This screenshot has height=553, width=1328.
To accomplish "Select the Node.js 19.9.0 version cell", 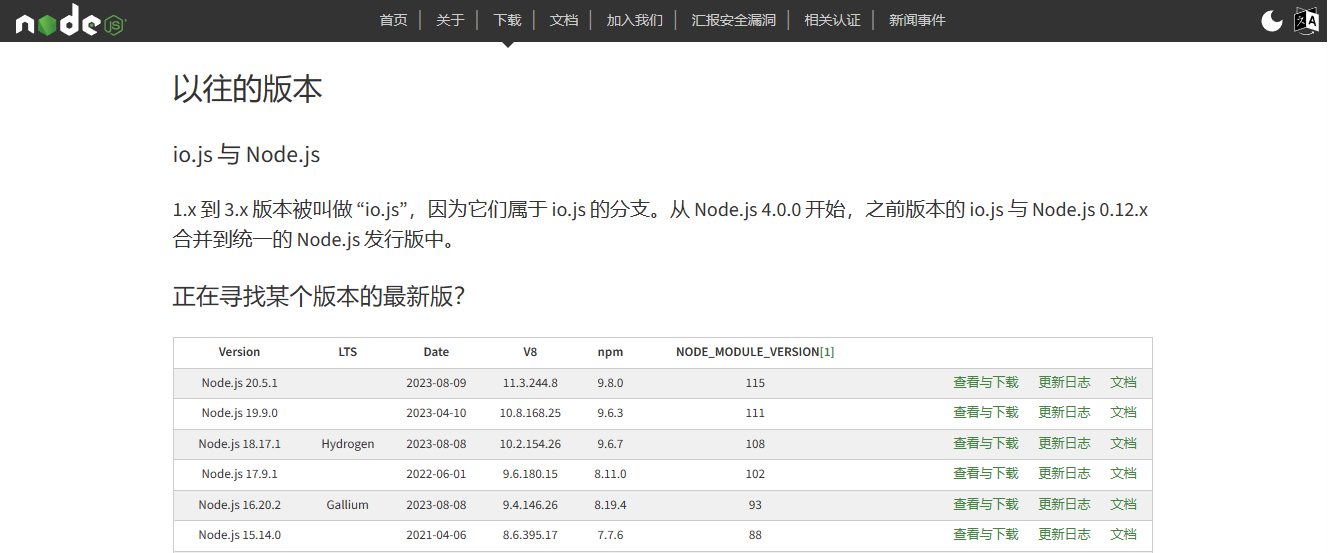I will (x=239, y=413).
